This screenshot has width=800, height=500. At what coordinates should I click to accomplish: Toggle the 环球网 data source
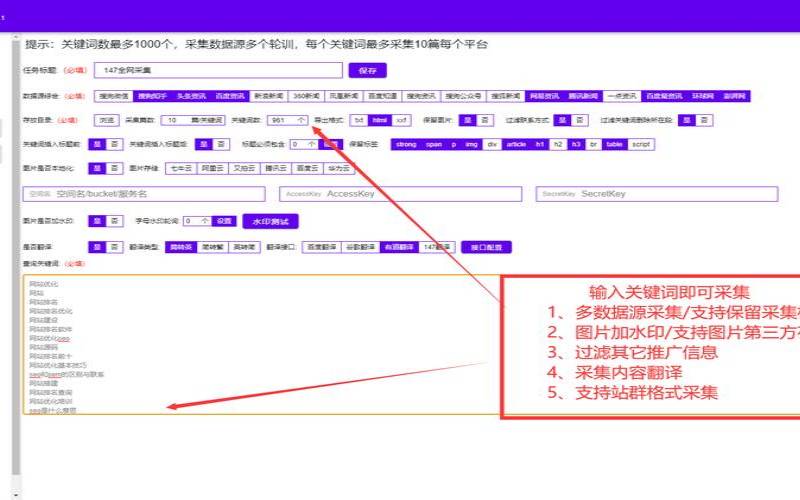coord(703,96)
